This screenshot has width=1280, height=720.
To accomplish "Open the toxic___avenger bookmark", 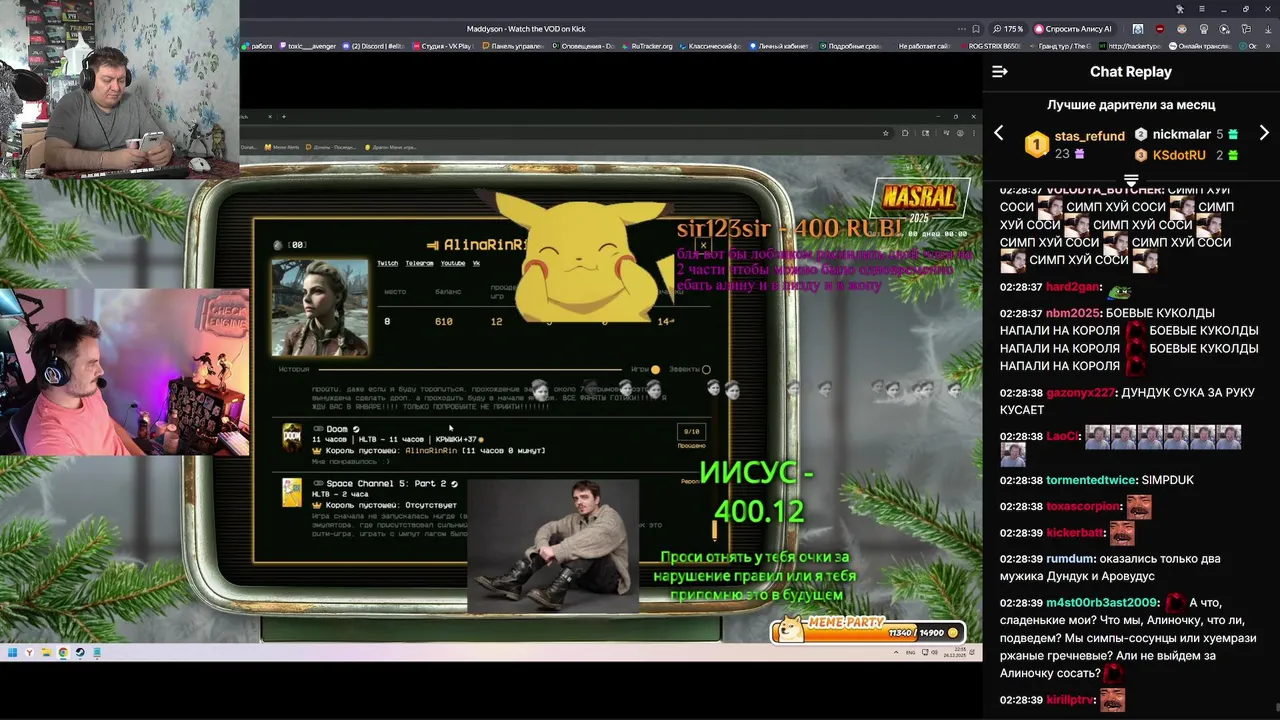I will click(x=307, y=46).
